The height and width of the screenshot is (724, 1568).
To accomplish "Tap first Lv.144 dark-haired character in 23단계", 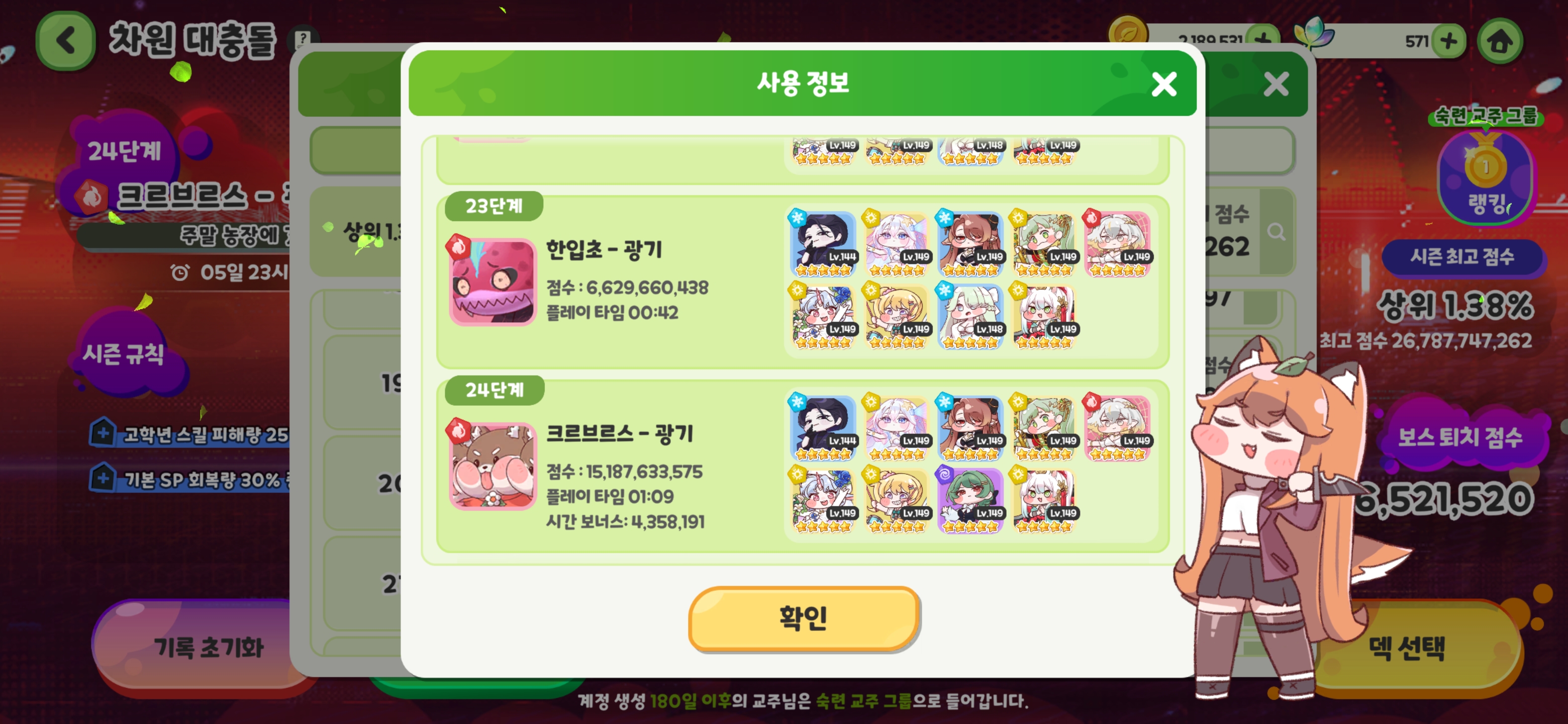I will [823, 243].
